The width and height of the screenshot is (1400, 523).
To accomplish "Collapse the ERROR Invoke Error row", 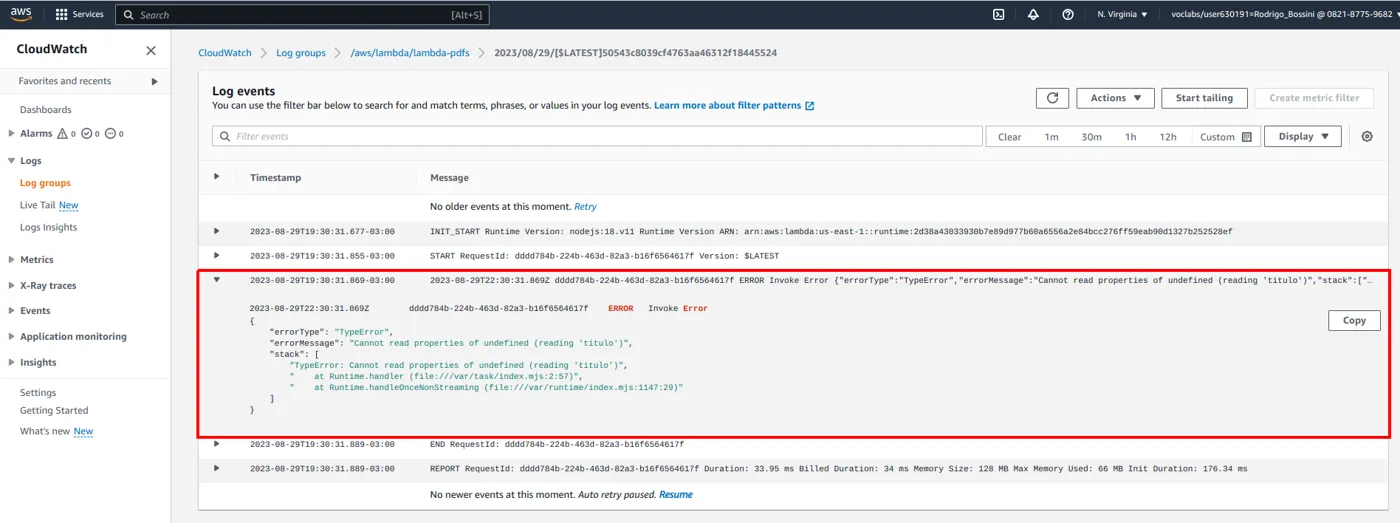I will (x=216, y=280).
